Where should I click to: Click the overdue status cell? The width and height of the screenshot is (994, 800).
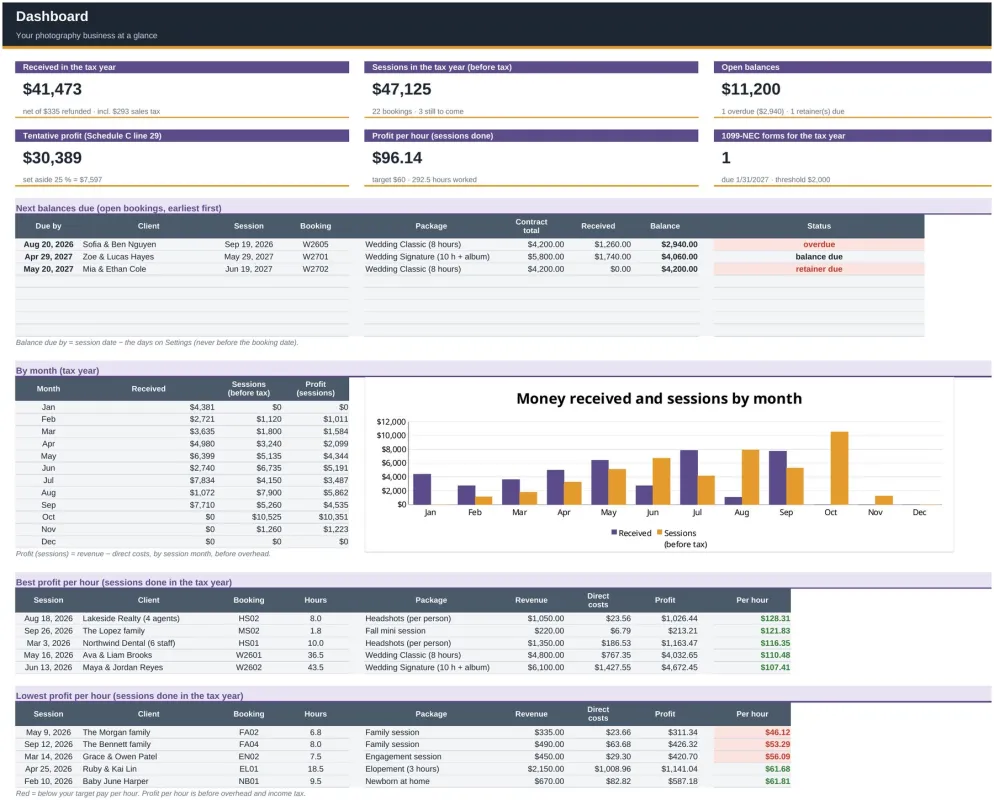[818, 244]
